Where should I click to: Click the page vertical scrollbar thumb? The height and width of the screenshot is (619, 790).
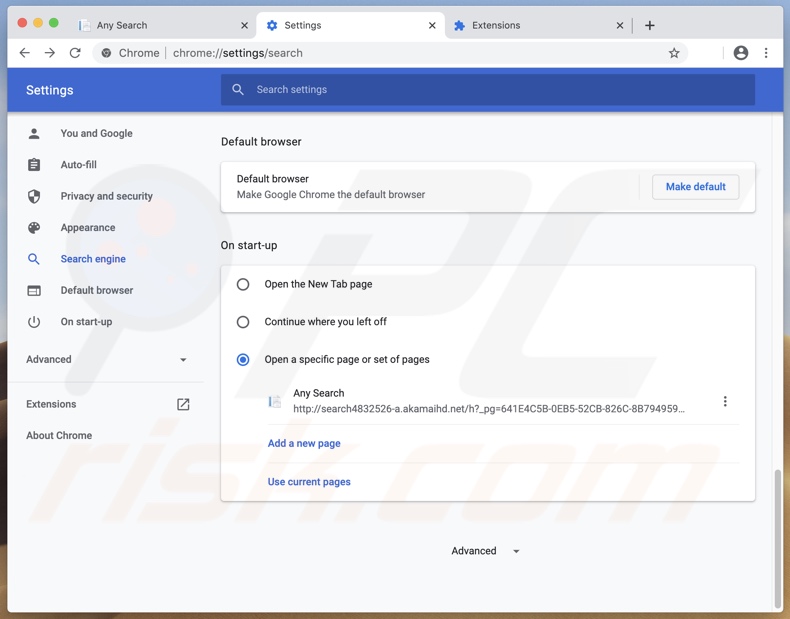click(x=778, y=538)
